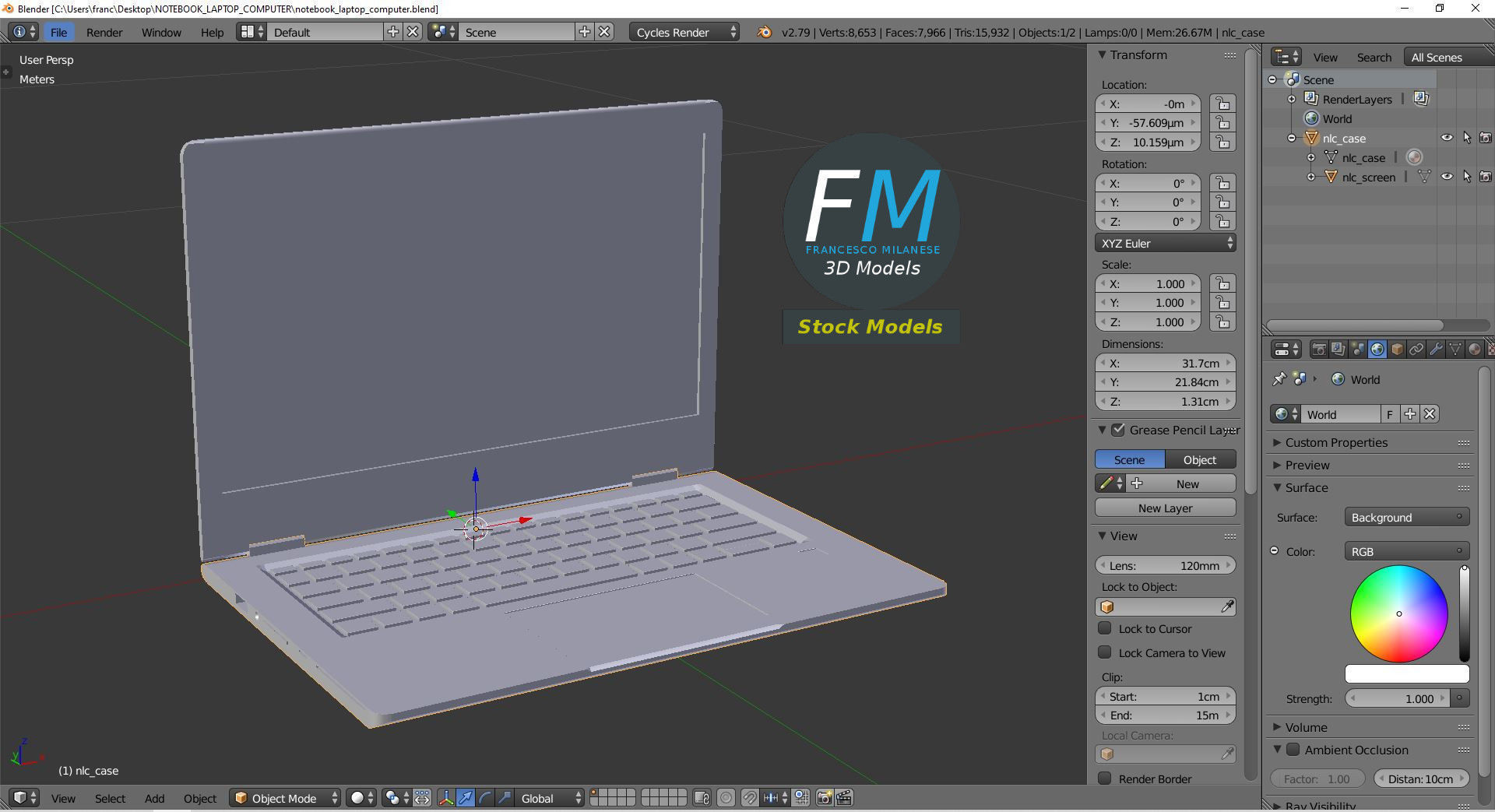Toggle visibility eye for nlc_case
The width and height of the screenshot is (1495, 812).
coord(1447,138)
